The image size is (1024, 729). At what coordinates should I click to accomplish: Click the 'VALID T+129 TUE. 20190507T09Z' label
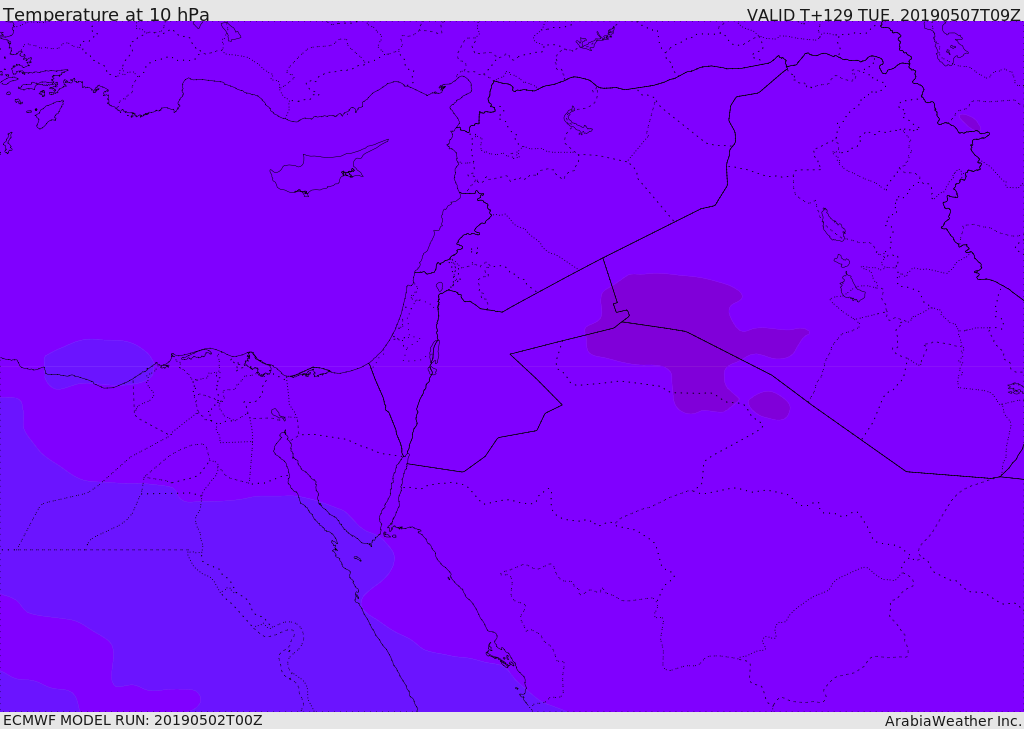(884, 14)
